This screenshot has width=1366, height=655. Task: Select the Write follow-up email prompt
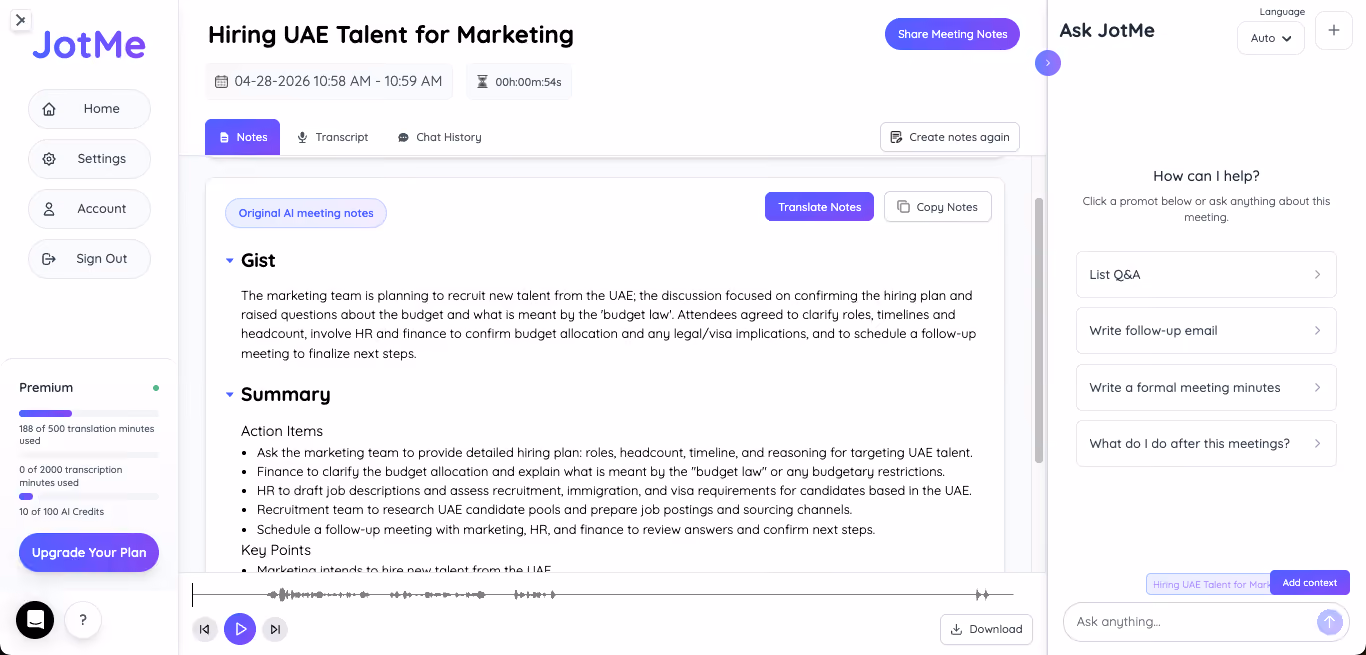tap(1206, 330)
